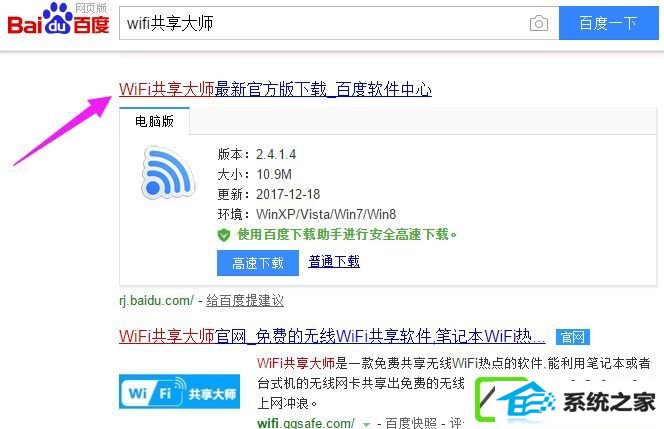Open WiFi共享大师官网 result title
664x429 pixels.
point(332,337)
